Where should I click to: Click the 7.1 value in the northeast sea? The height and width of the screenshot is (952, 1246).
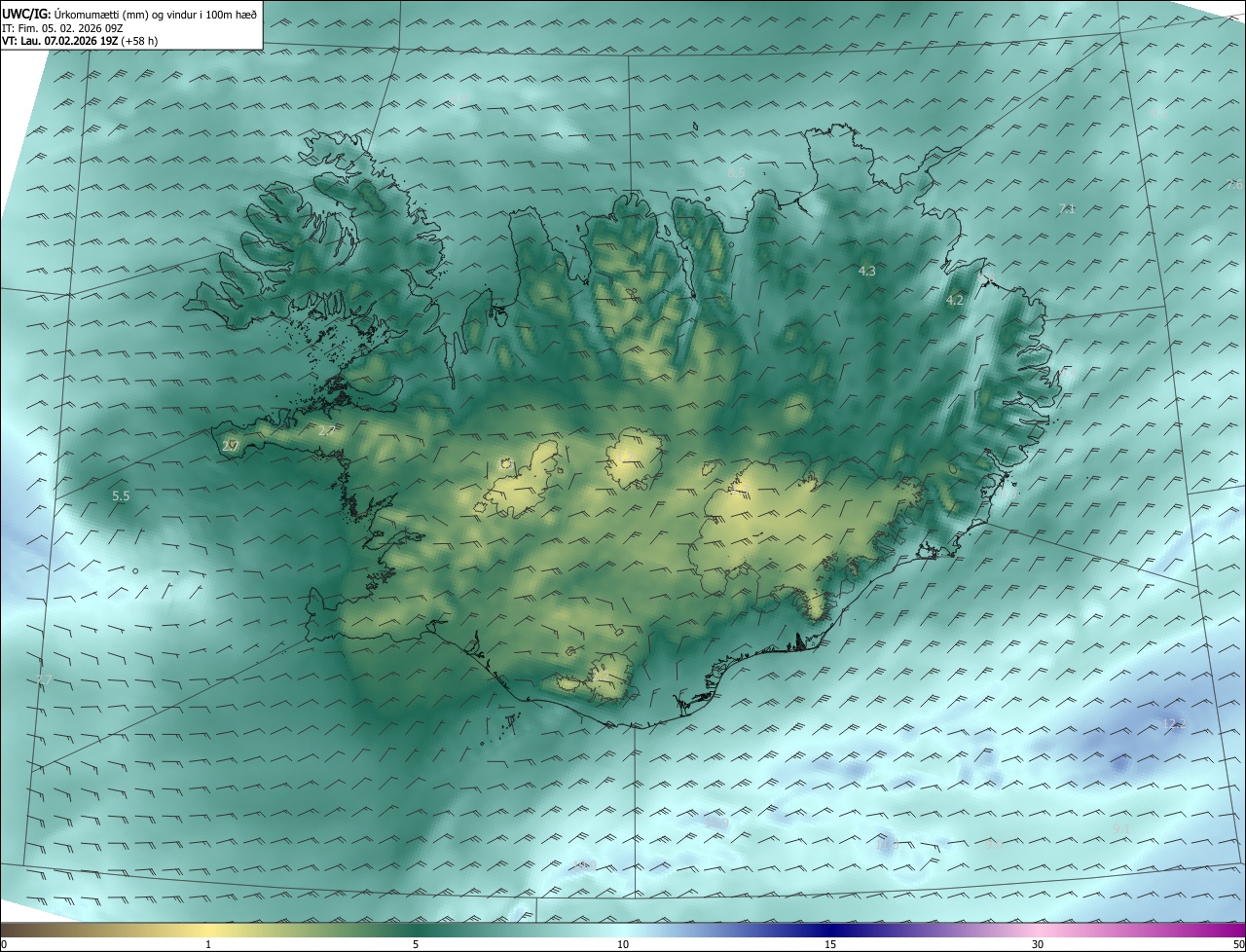pyautogui.click(x=1066, y=209)
